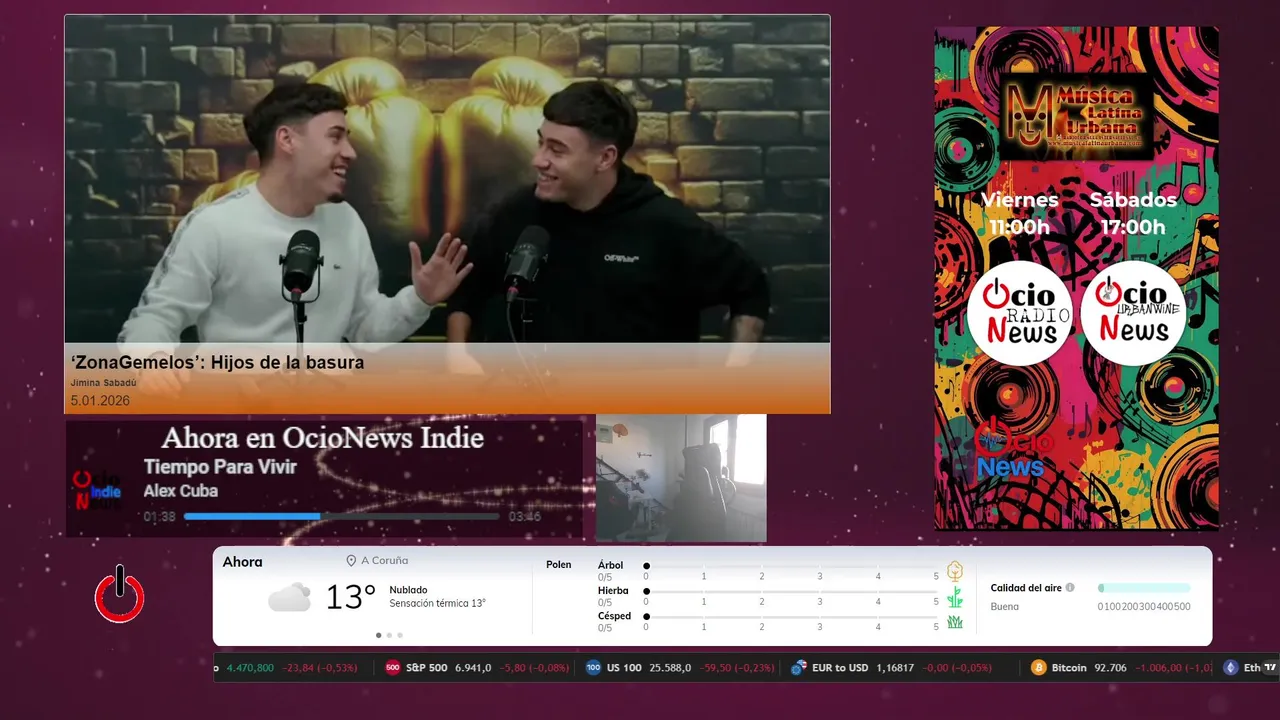The width and height of the screenshot is (1280, 720).
Task: Click the EUR to USD rate 1,16817
Action: point(895,668)
